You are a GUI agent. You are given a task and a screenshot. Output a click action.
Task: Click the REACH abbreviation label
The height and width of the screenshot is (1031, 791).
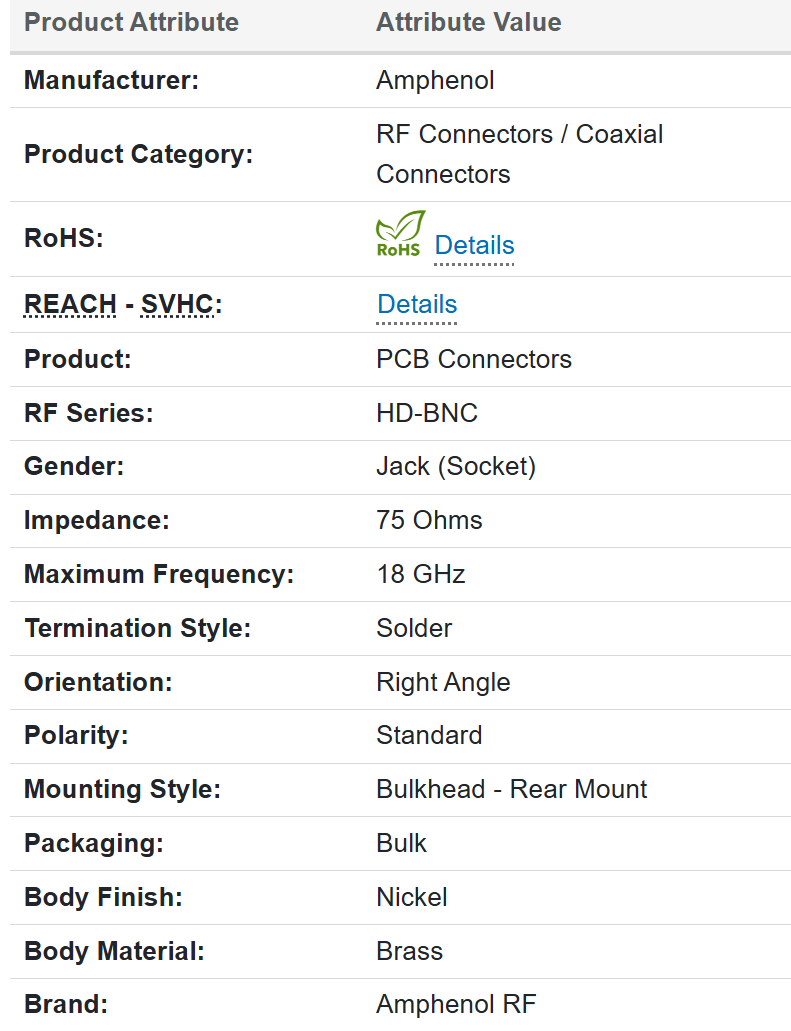[x=70, y=305]
